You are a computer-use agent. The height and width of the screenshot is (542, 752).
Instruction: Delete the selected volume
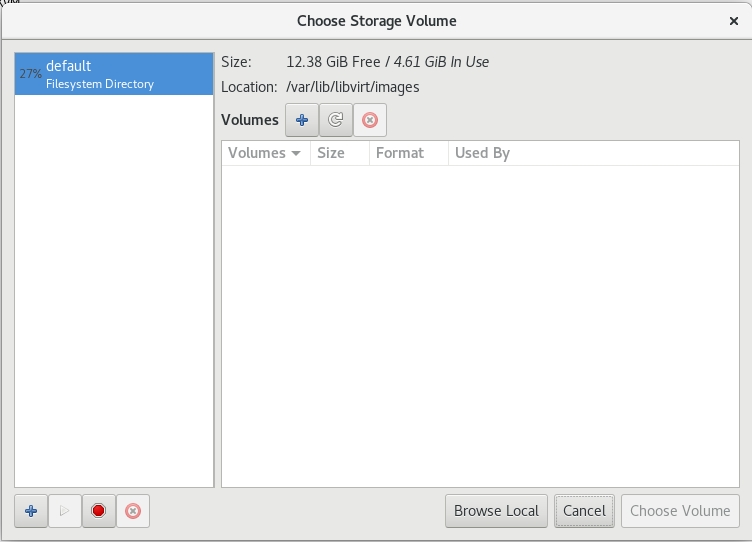click(370, 120)
